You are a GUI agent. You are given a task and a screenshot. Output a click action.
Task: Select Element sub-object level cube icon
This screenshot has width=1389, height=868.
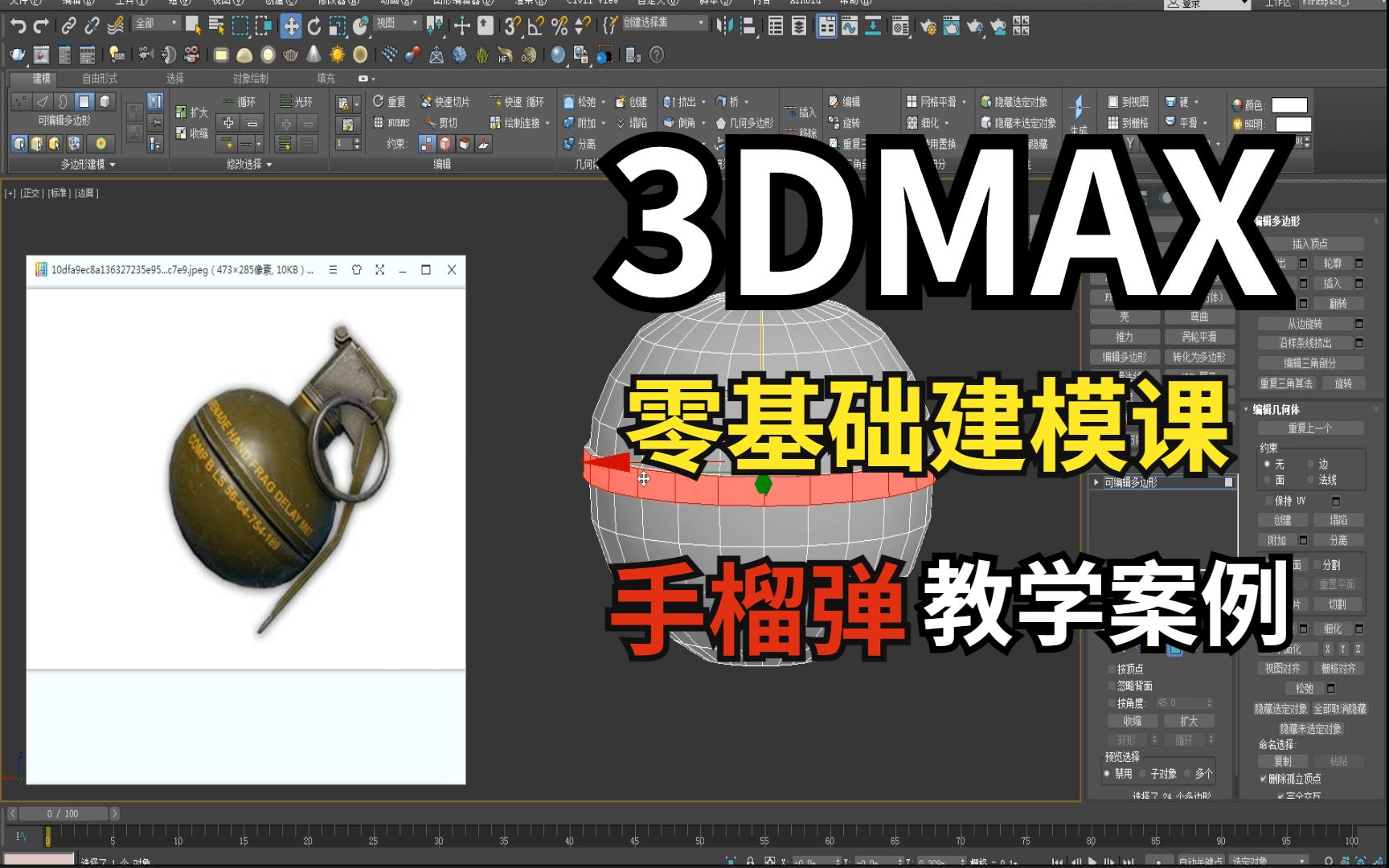pos(104,101)
